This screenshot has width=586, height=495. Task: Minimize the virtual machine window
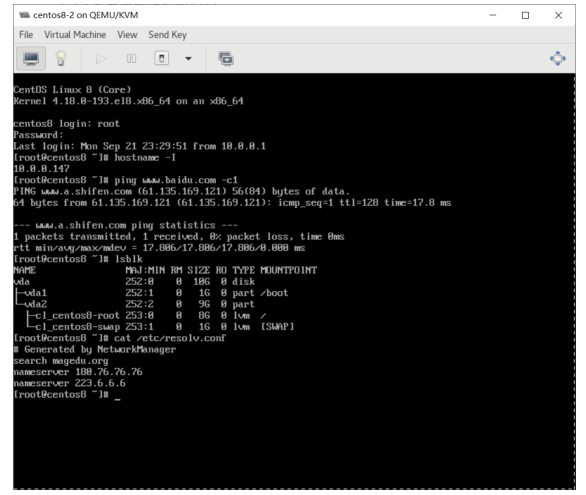493,15
